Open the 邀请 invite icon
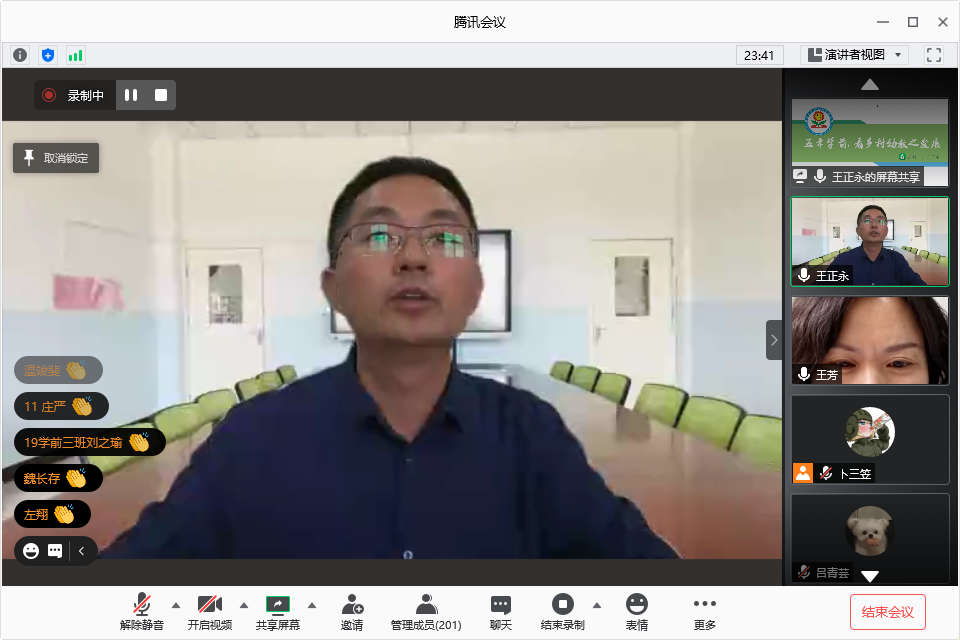 coord(352,612)
